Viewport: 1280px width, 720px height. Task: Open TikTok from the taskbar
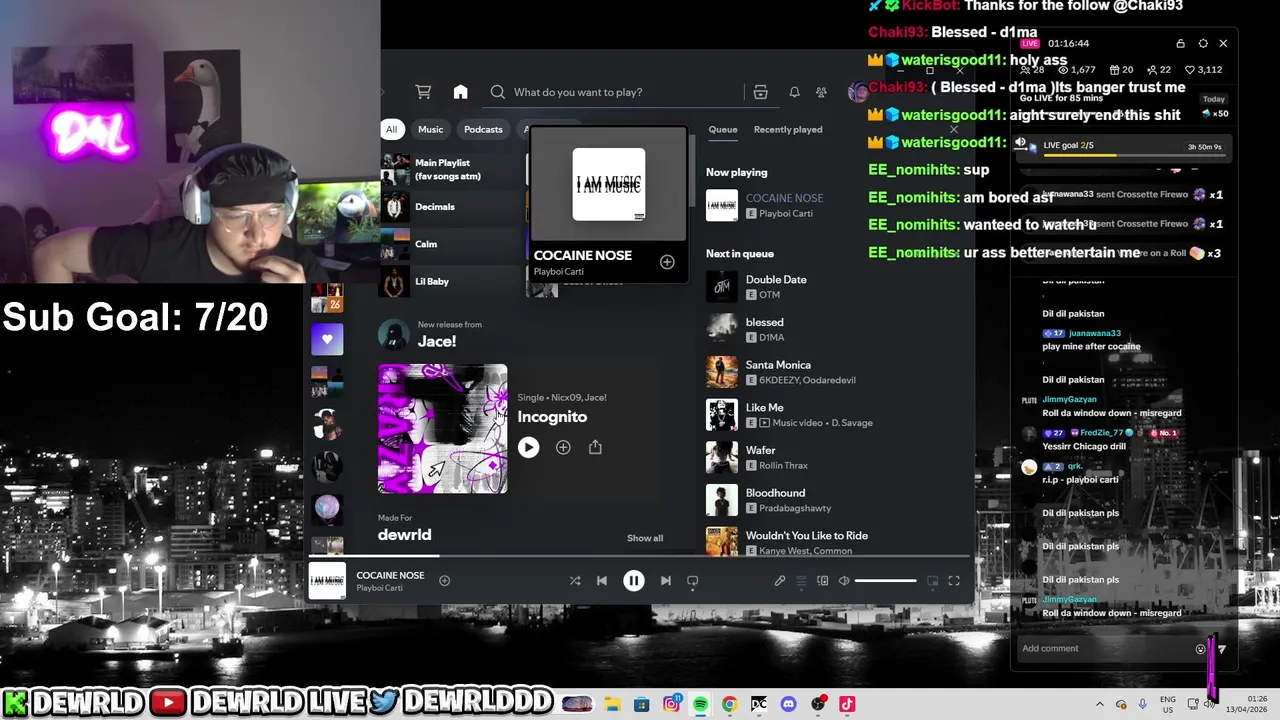point(847,705)
